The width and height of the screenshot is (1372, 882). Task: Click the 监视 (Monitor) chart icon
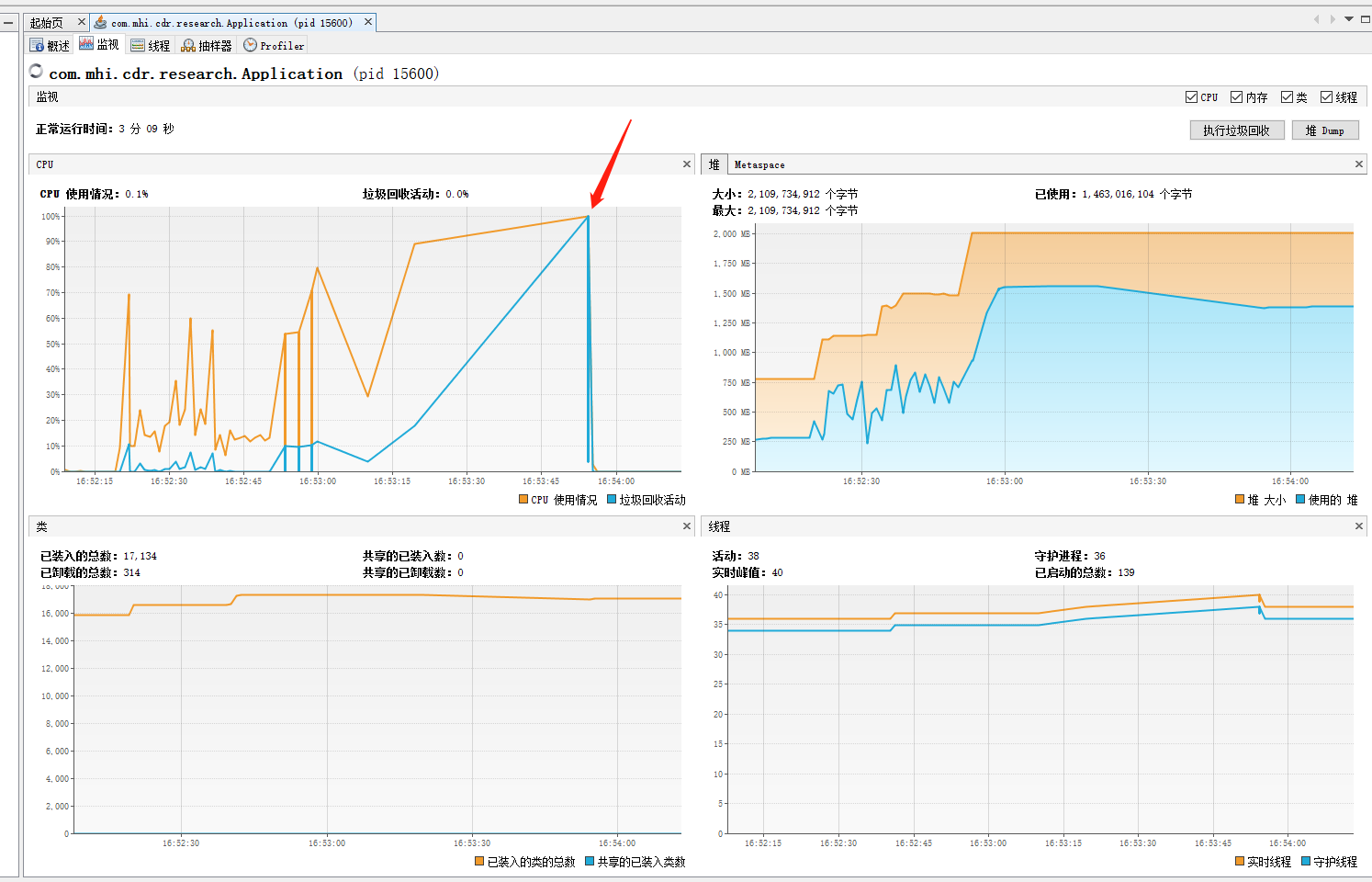point(87,43)
